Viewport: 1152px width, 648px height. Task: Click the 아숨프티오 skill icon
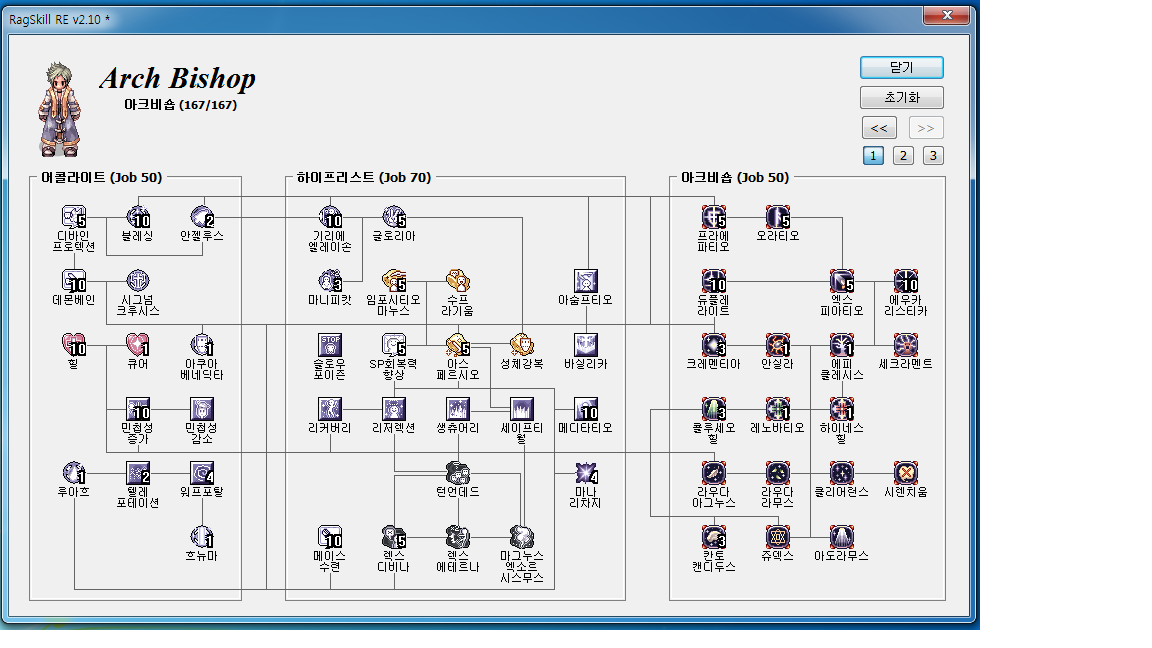(x=586, y=281)
